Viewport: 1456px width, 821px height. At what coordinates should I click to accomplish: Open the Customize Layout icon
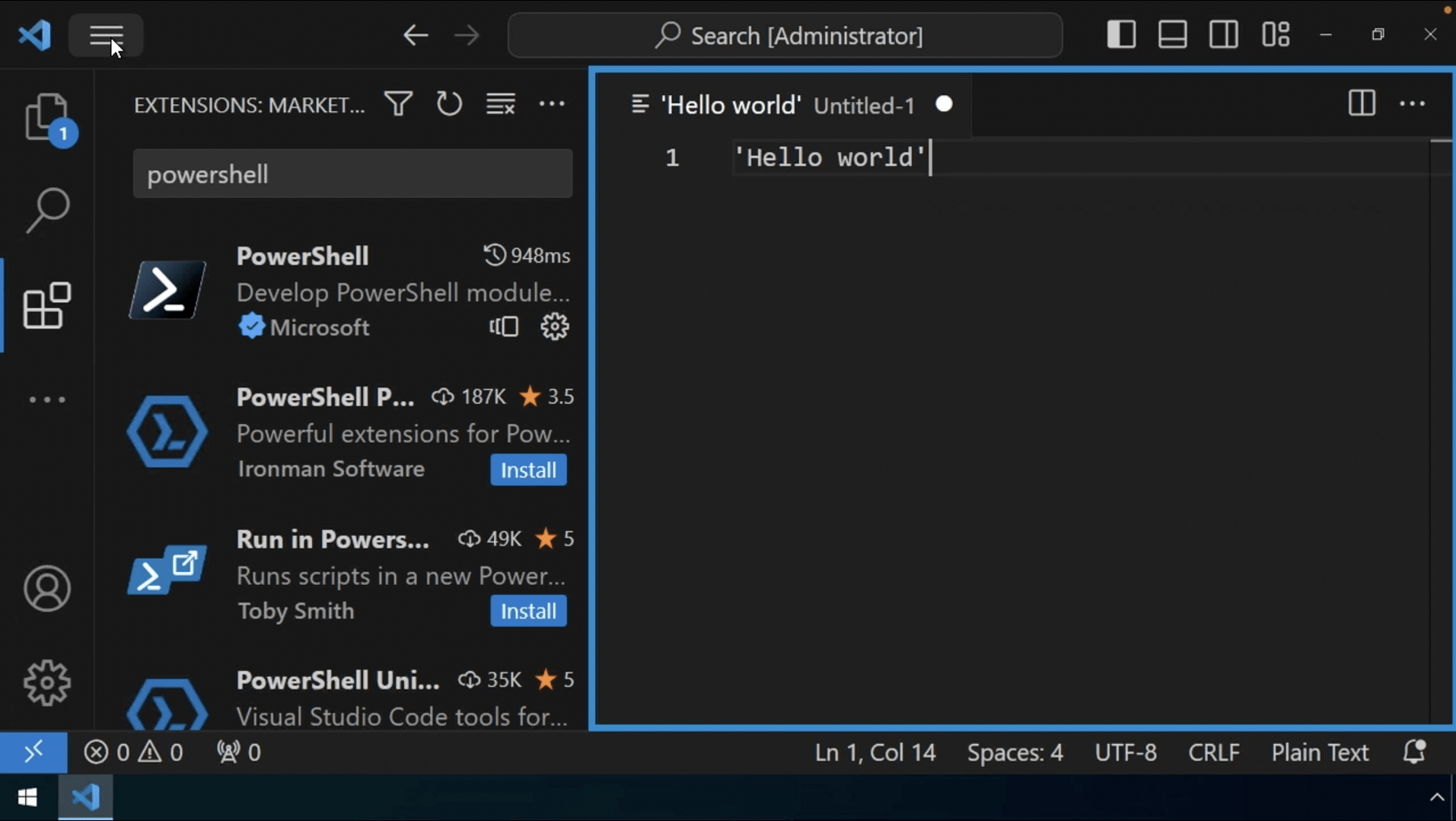tap(1276, 35)
